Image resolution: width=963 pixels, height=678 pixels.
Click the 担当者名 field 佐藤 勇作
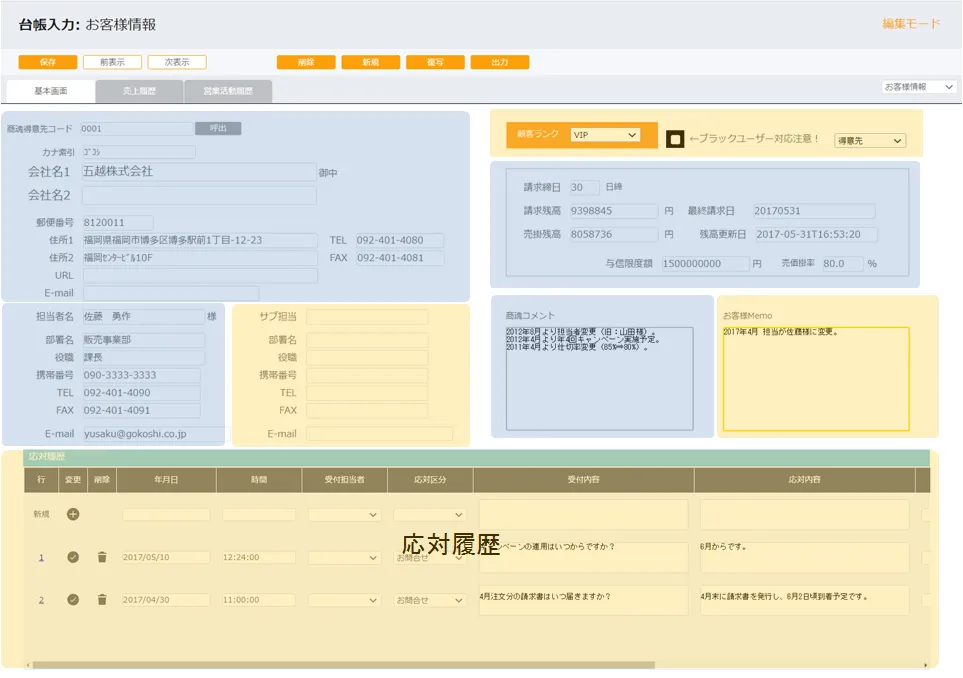(x=143, y=316)
